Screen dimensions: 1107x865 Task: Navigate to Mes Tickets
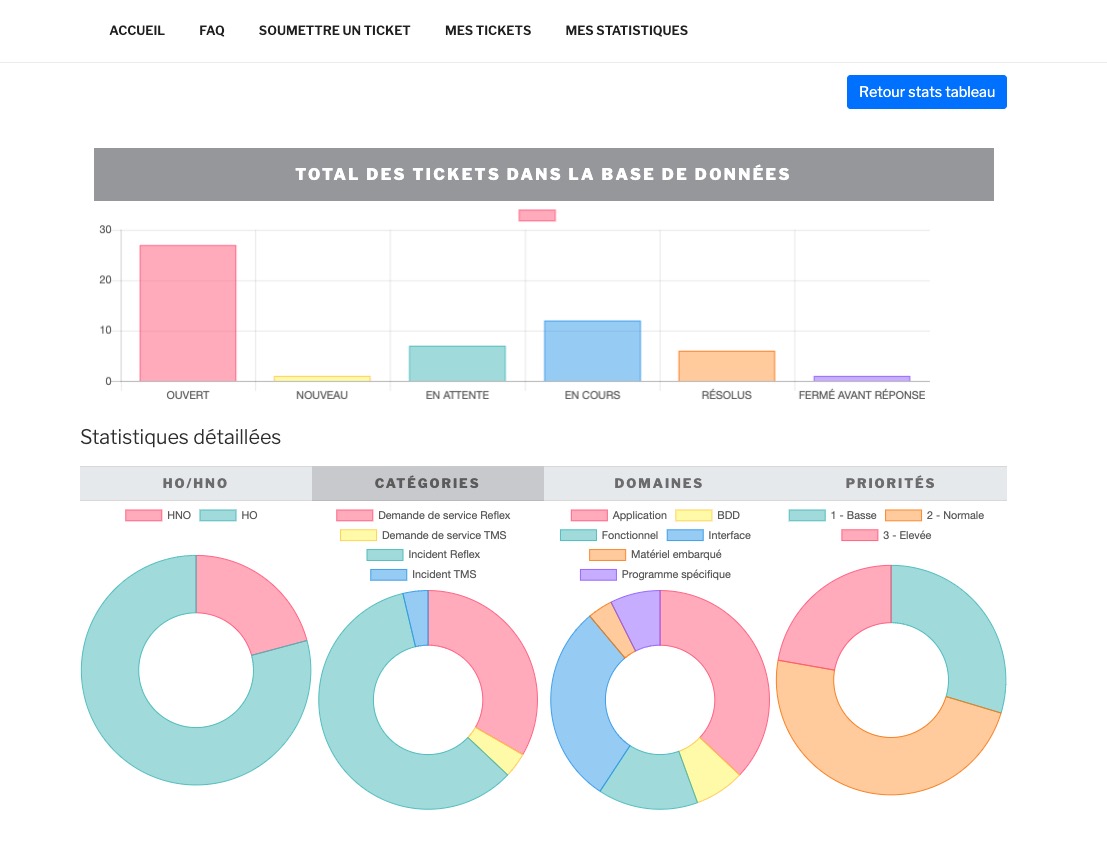(x=488, y=30)
